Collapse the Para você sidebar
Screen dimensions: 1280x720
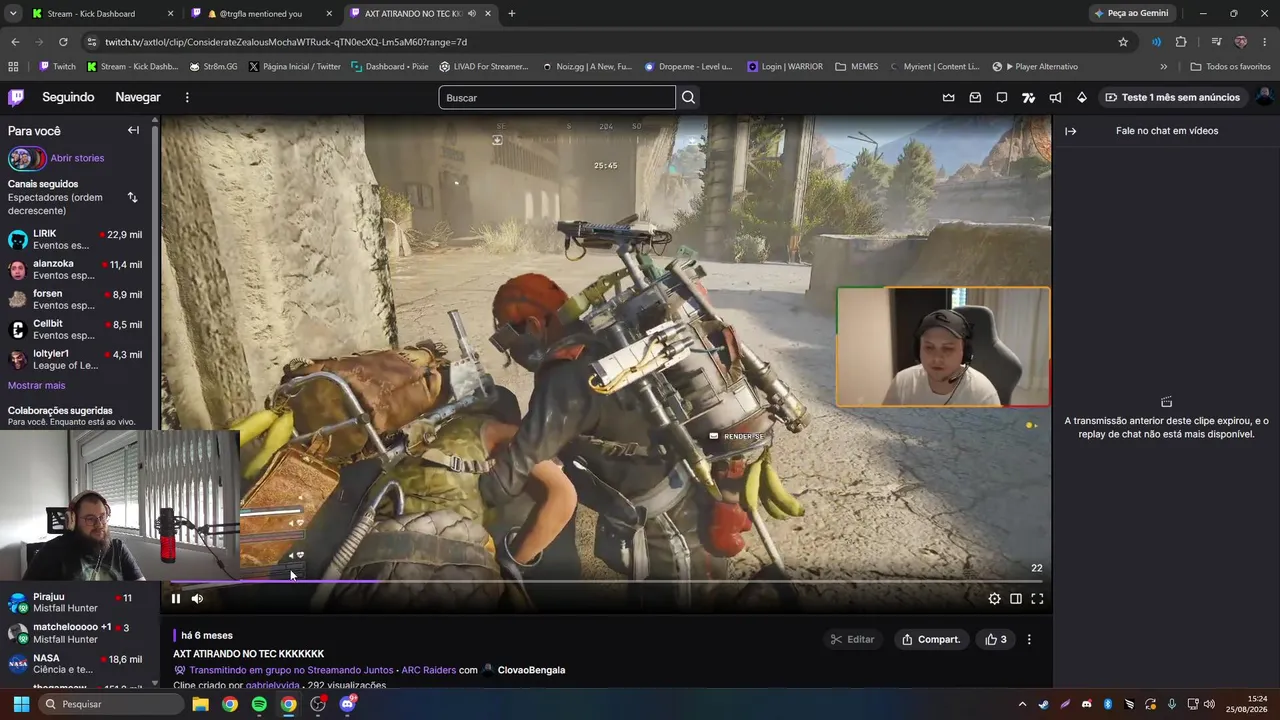133,130
